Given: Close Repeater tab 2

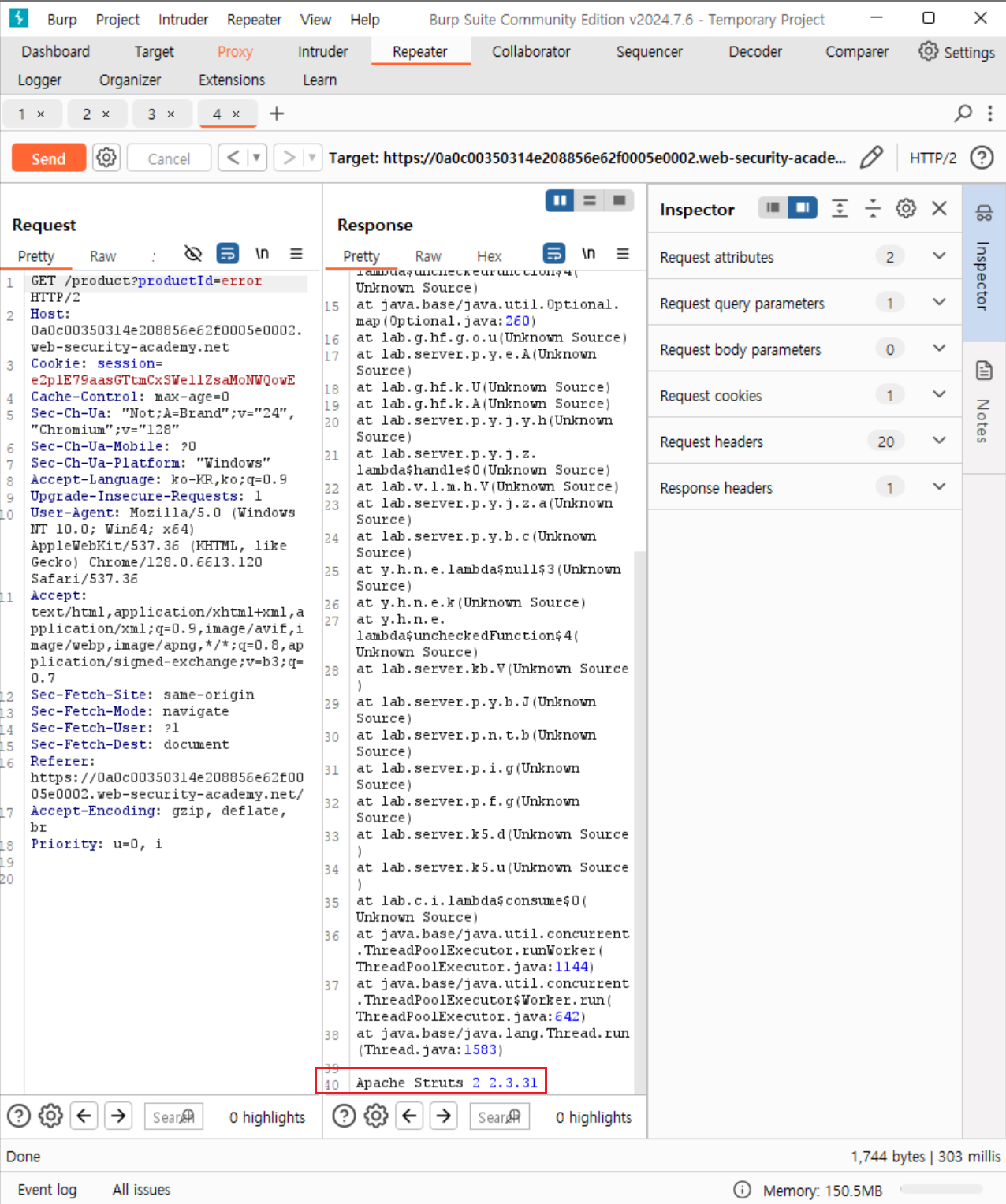Looking at the screenshot, I should click(106, 114).
